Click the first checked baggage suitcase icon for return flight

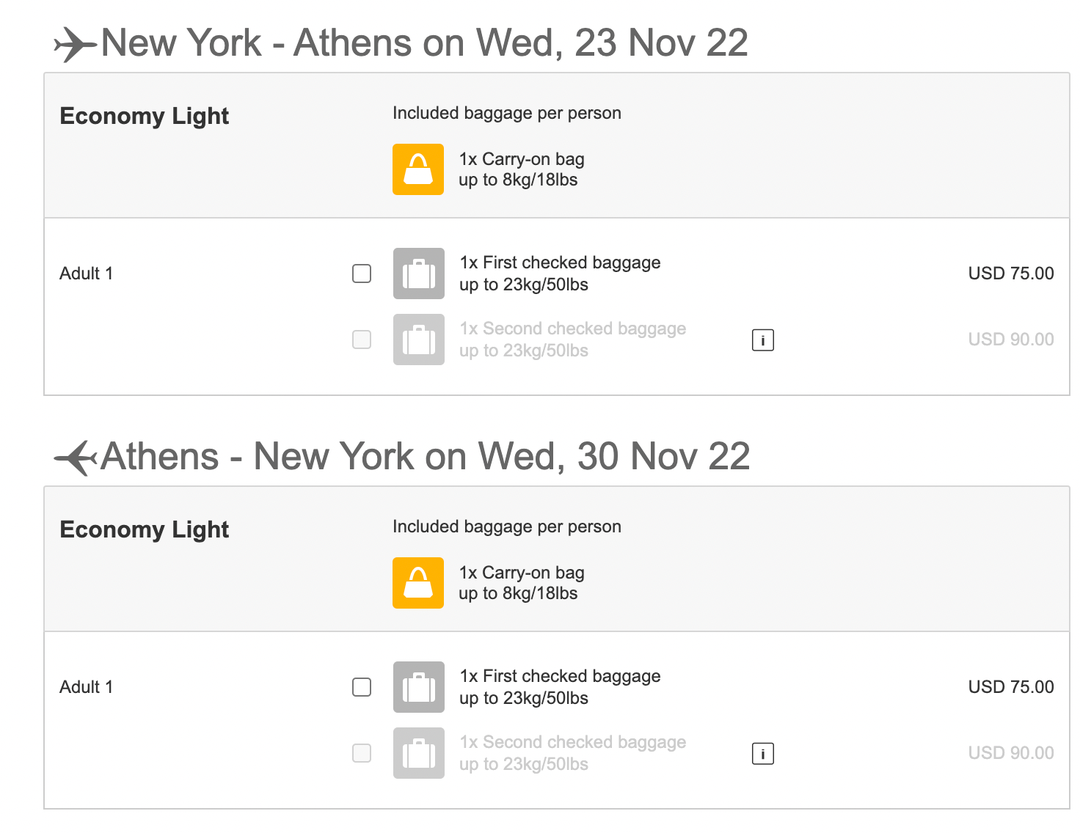point(418,687)
